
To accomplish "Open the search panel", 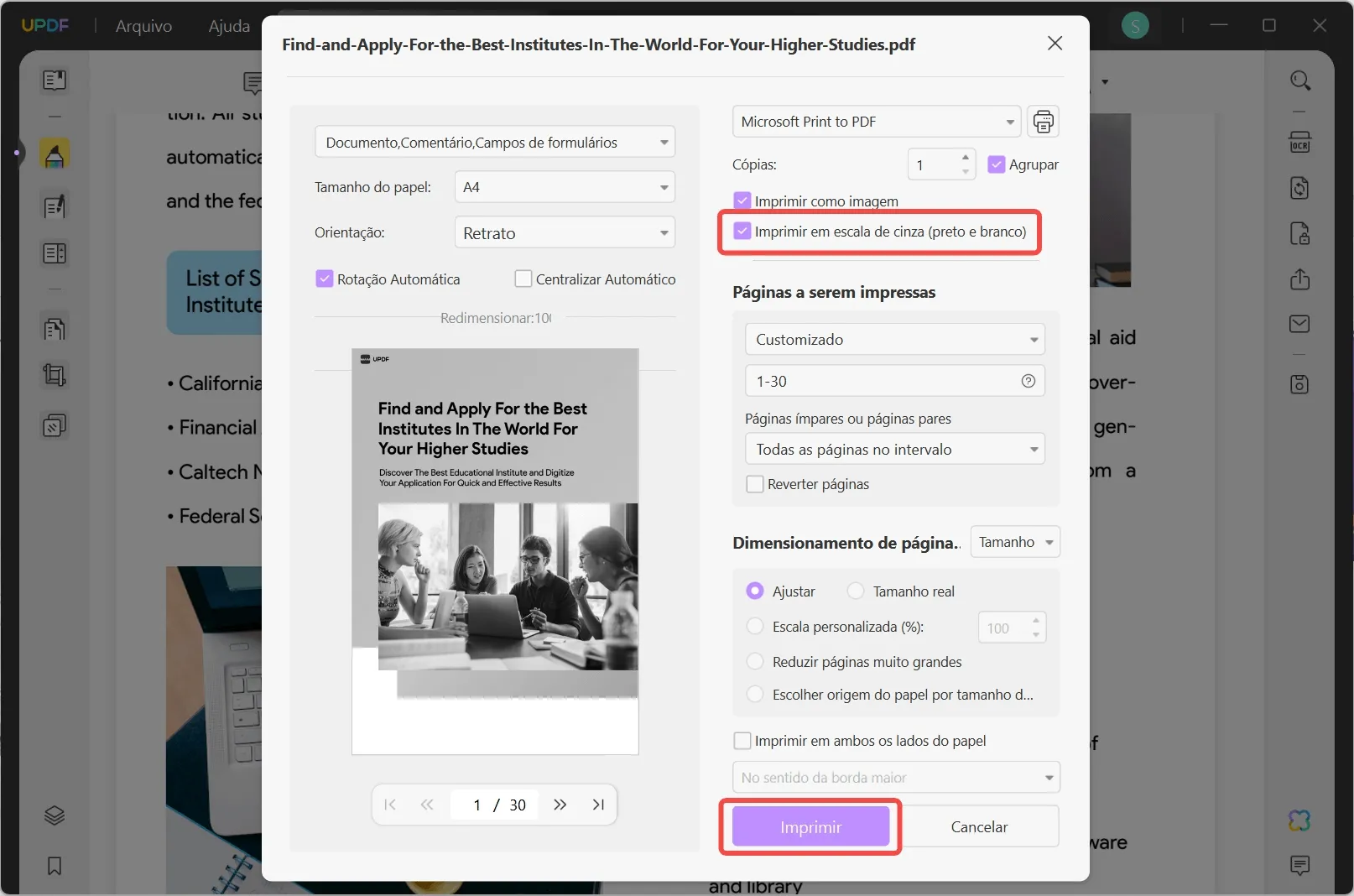I will click(x=1301, y=81).
